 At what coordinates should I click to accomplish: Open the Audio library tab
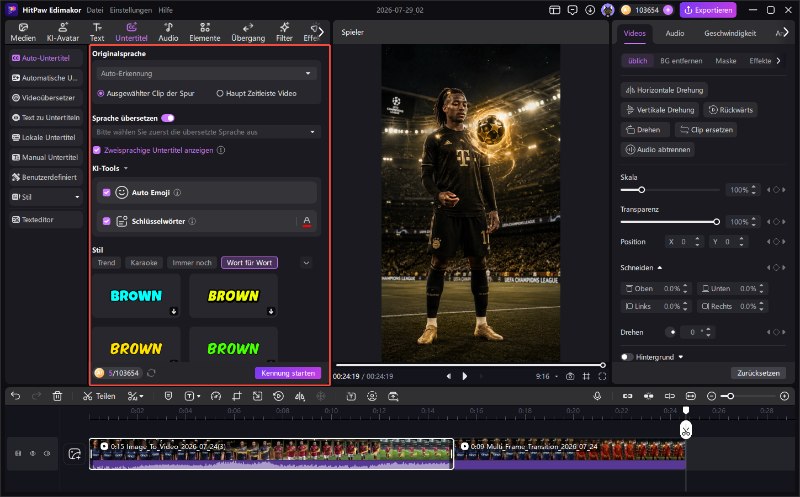click(168, 32)
